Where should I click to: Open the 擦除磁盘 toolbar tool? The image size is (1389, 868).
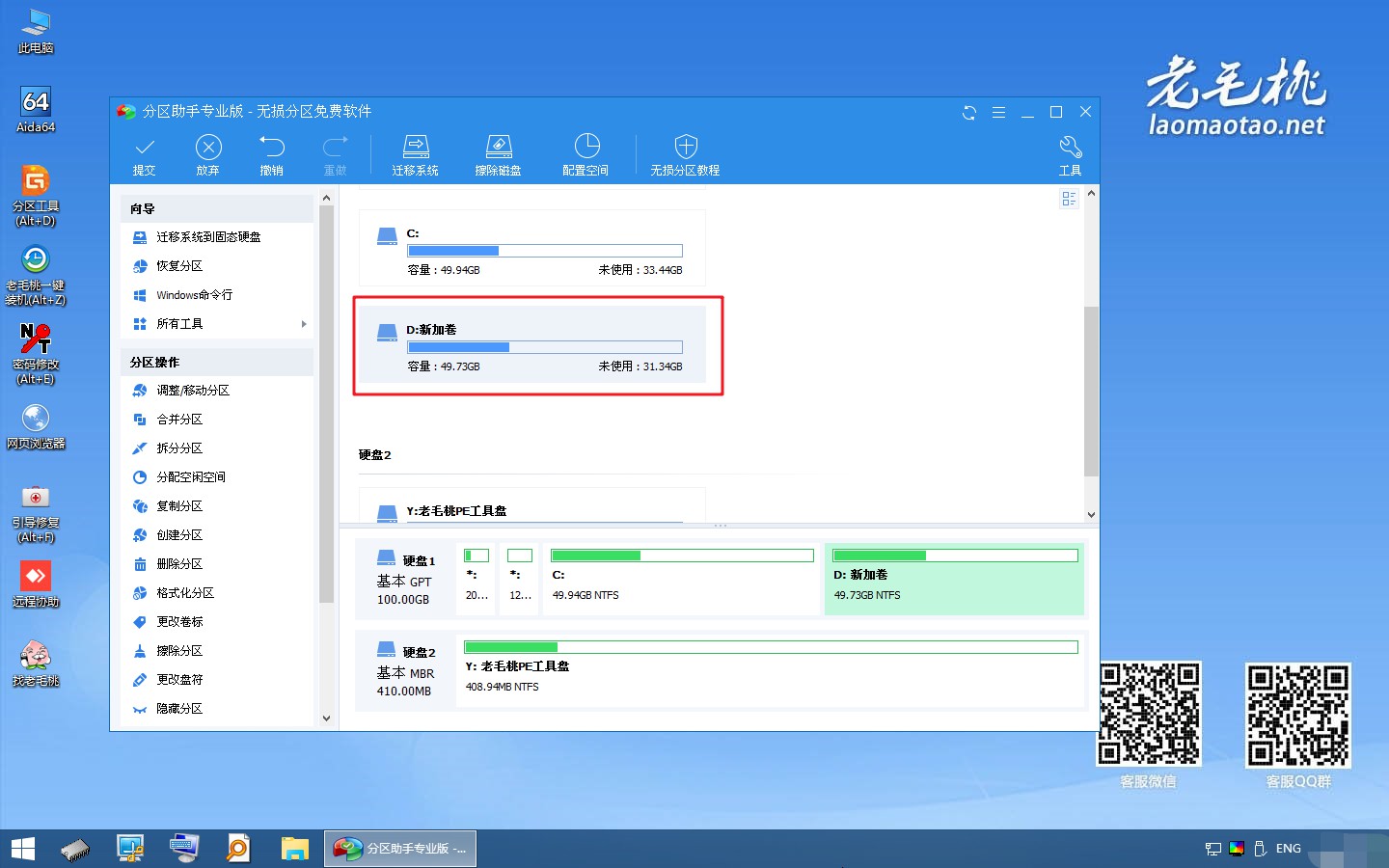tap(499, 155)
